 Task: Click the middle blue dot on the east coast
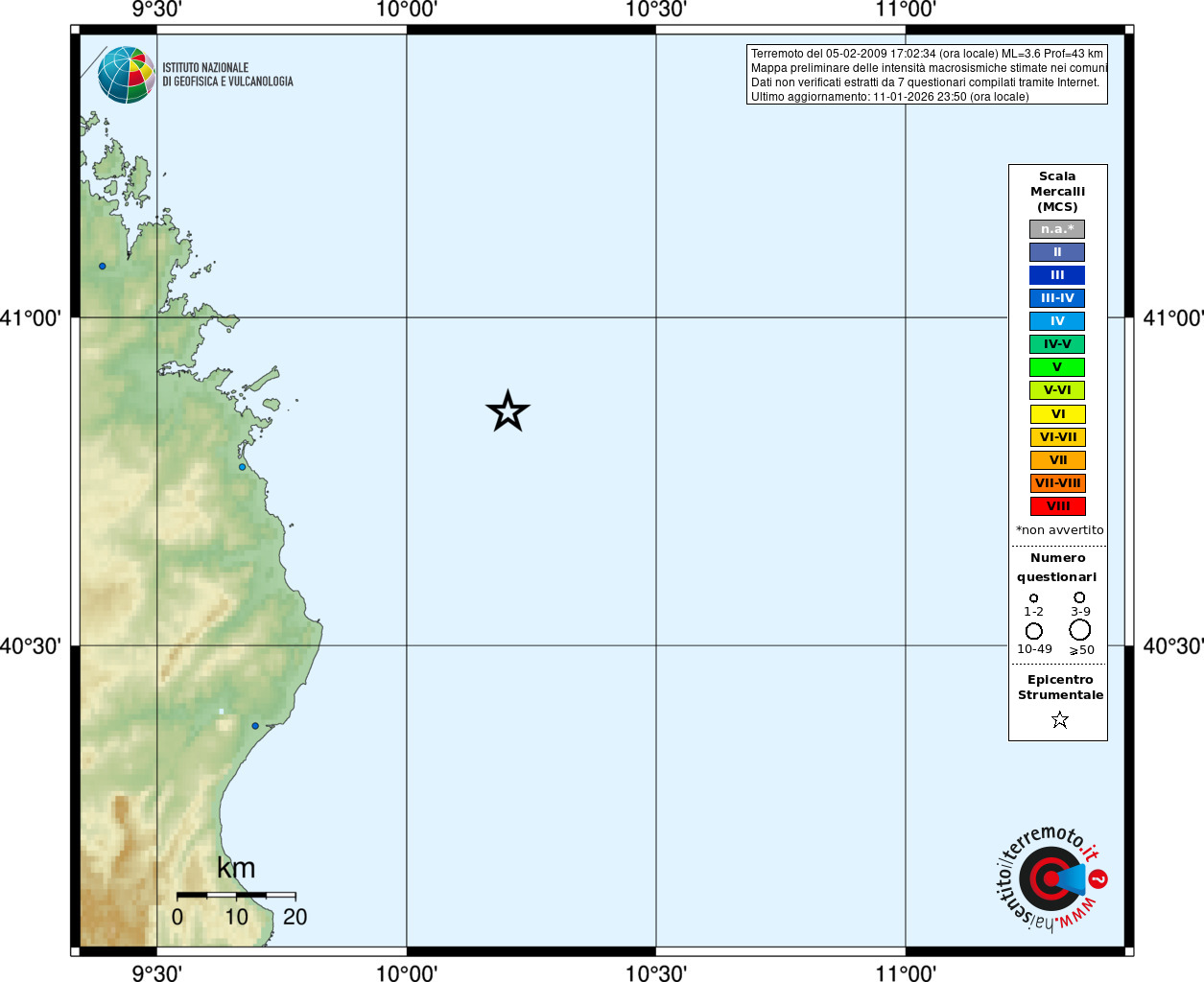(242, 467)
